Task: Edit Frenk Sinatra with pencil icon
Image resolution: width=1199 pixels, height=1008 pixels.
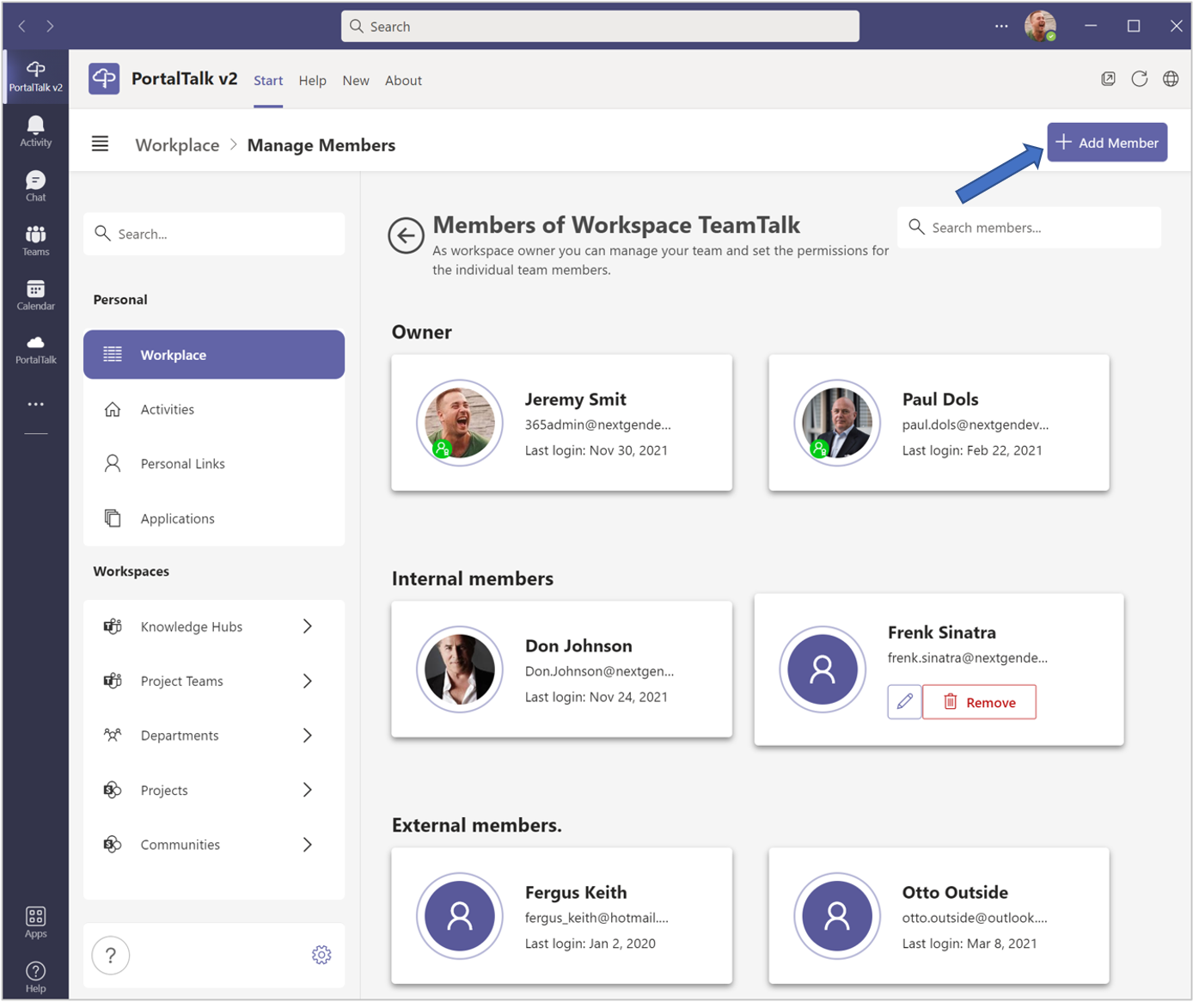Action: (x=904, y=703)
